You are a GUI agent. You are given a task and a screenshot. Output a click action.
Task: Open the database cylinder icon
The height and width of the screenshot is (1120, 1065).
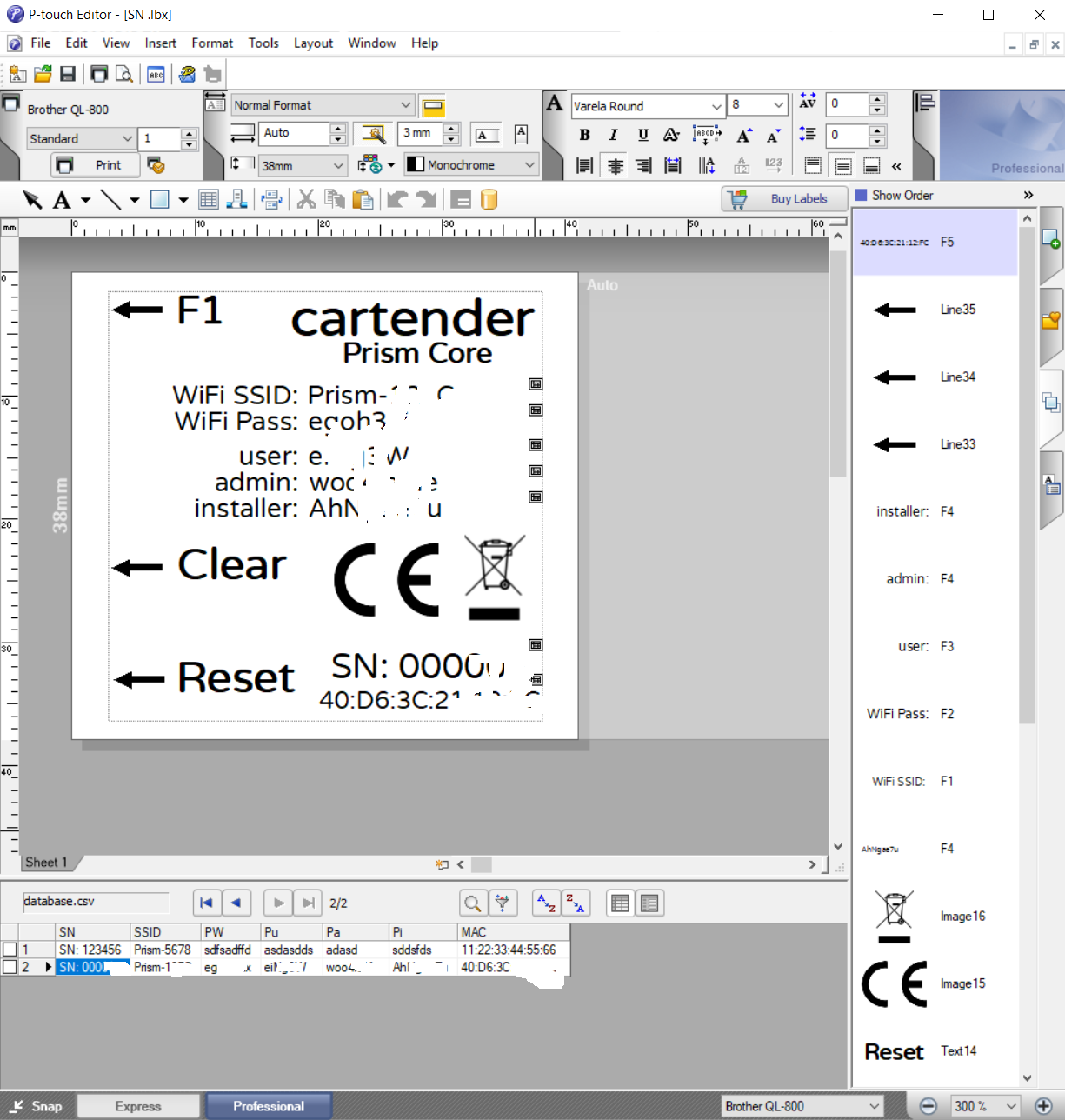[489, 200]
